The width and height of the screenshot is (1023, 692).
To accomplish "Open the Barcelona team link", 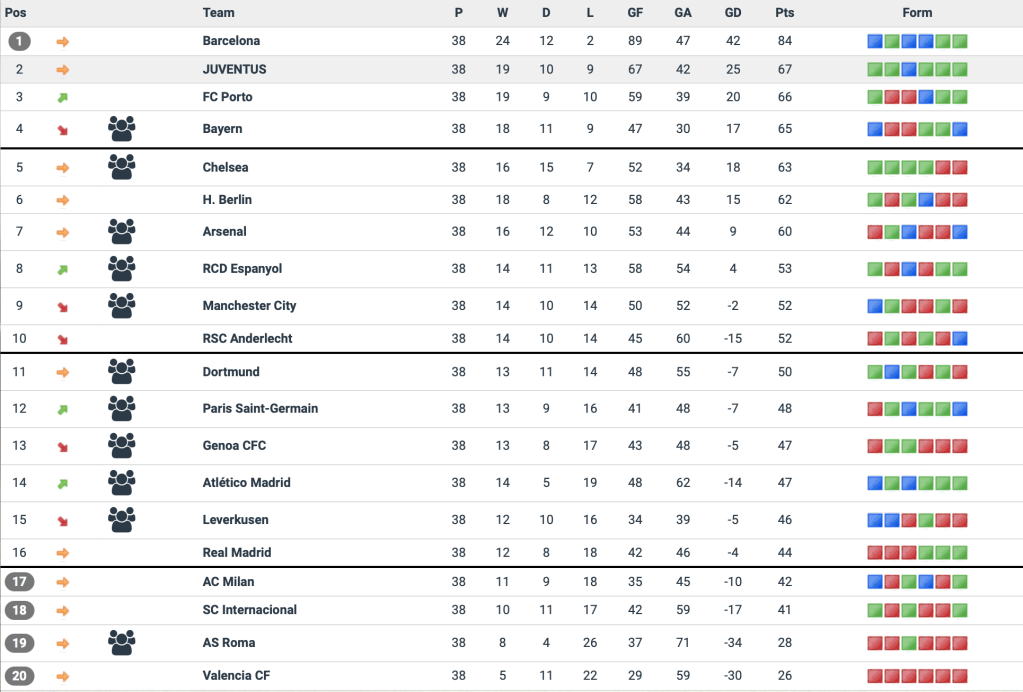I will tap(231, 41).
